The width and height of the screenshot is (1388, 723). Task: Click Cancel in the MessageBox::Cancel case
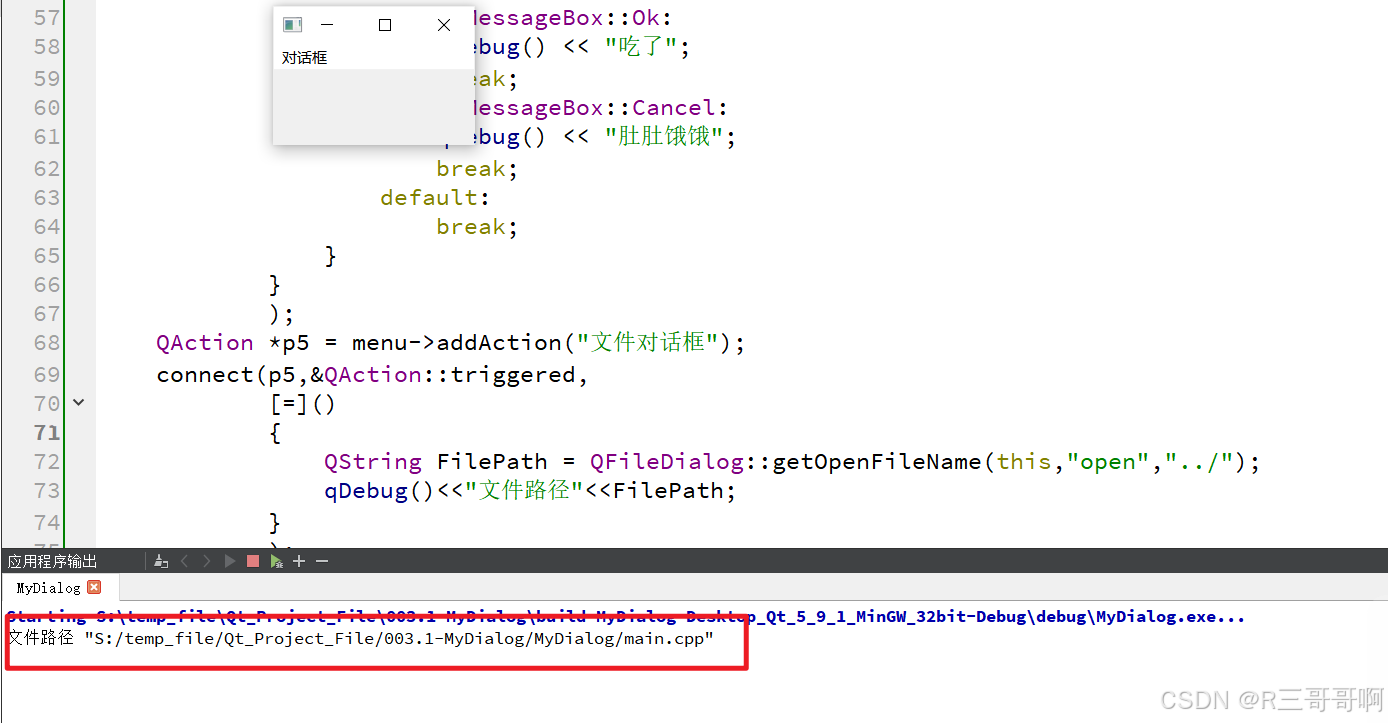click(x=673, y=108)
